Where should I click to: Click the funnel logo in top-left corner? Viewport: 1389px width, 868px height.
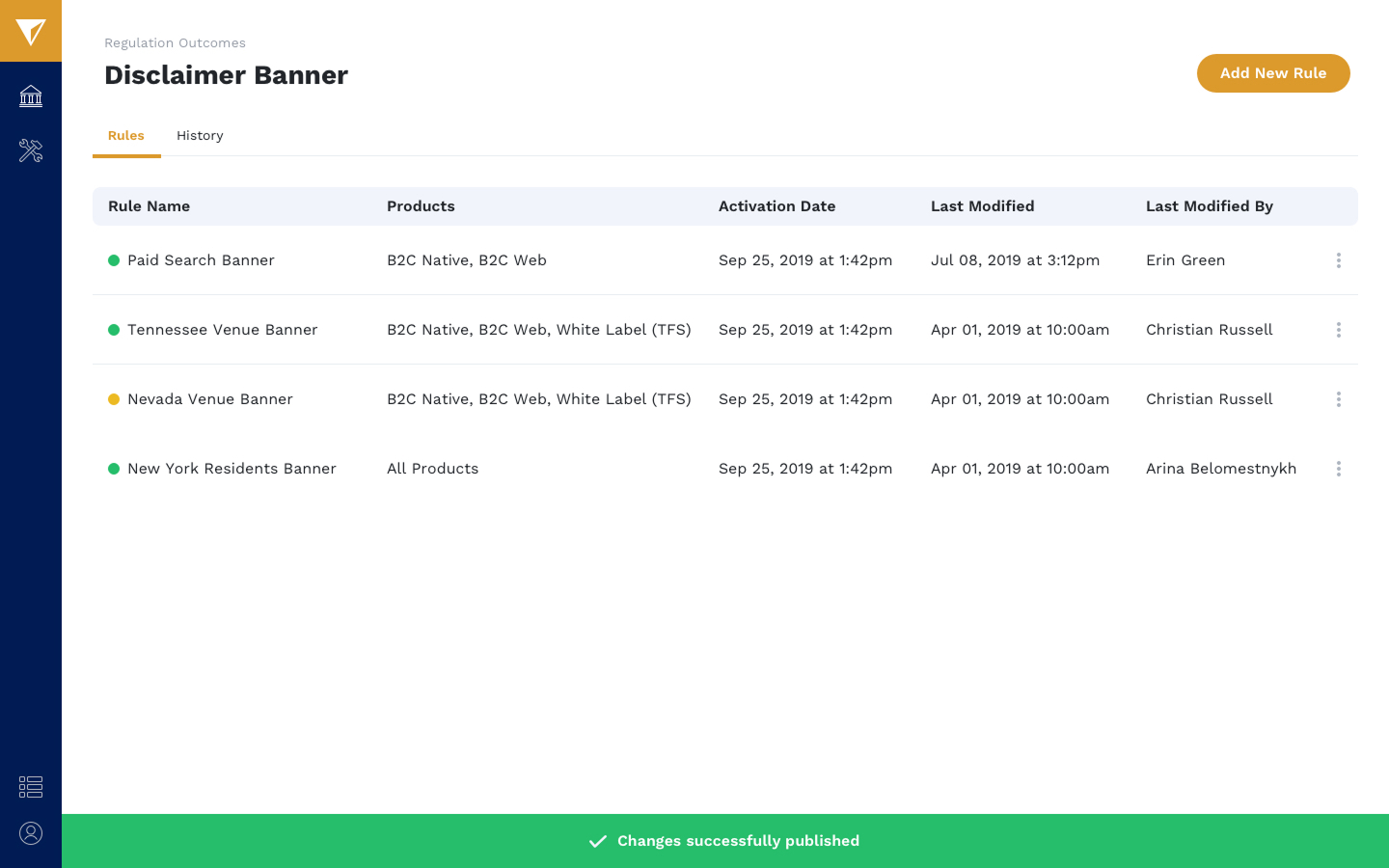[31, 32]
